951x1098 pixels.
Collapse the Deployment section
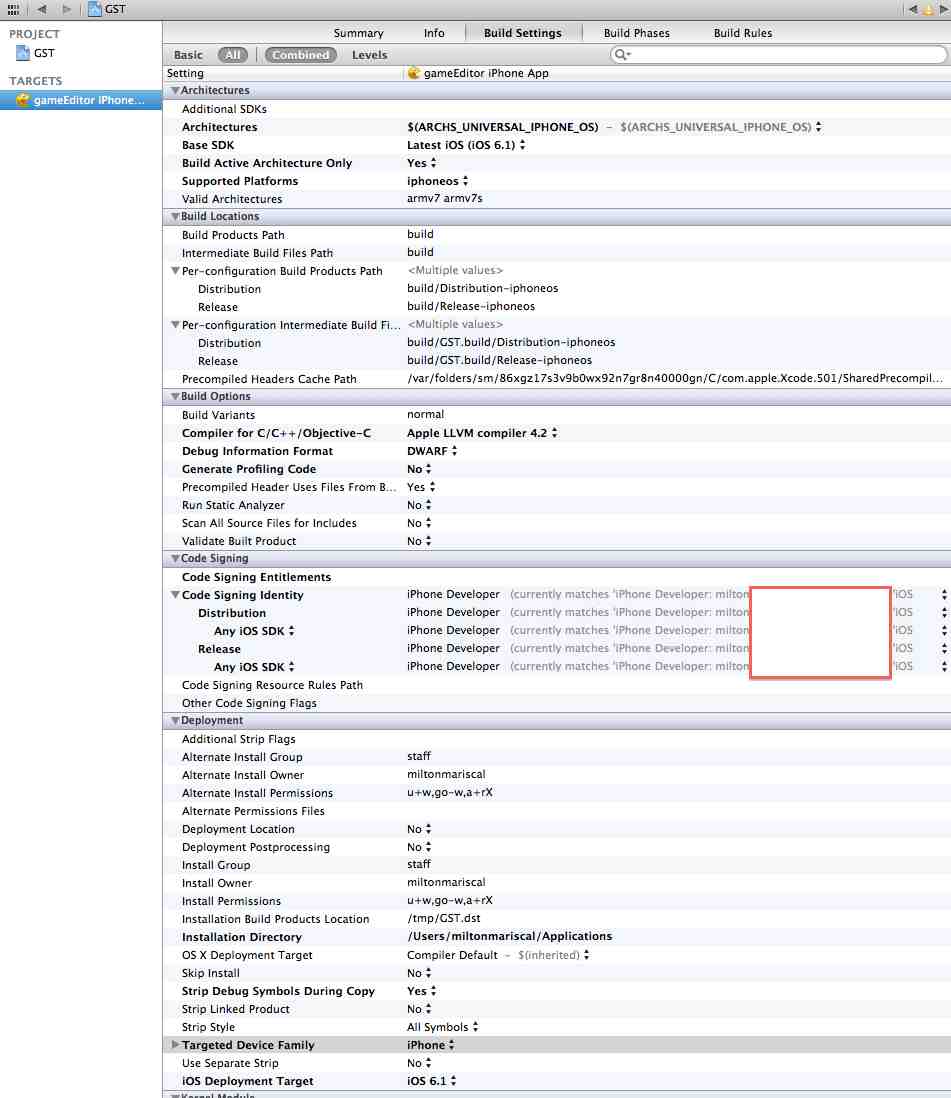(175, 721)
